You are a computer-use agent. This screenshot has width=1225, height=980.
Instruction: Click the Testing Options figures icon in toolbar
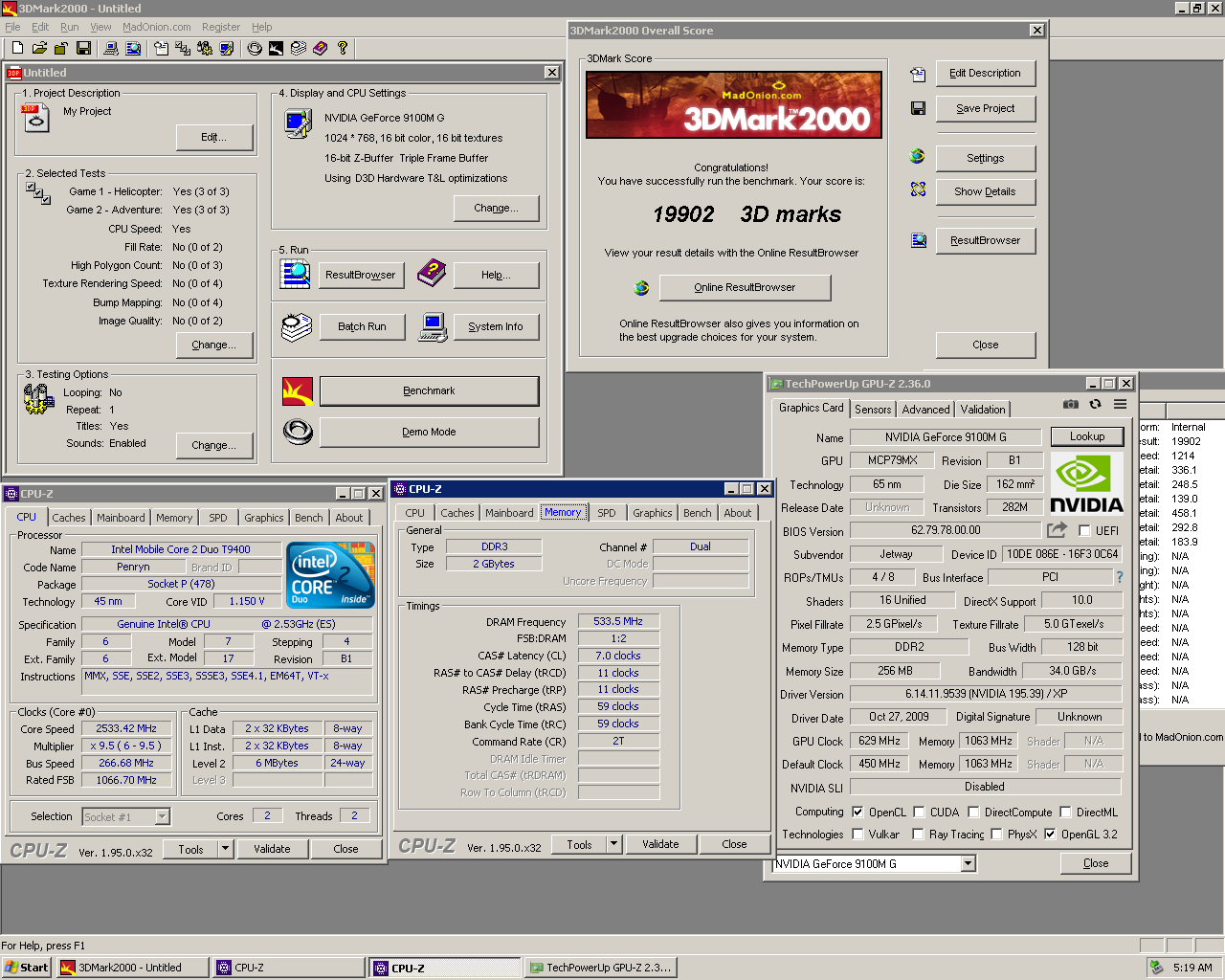click(x=205, y=48)
